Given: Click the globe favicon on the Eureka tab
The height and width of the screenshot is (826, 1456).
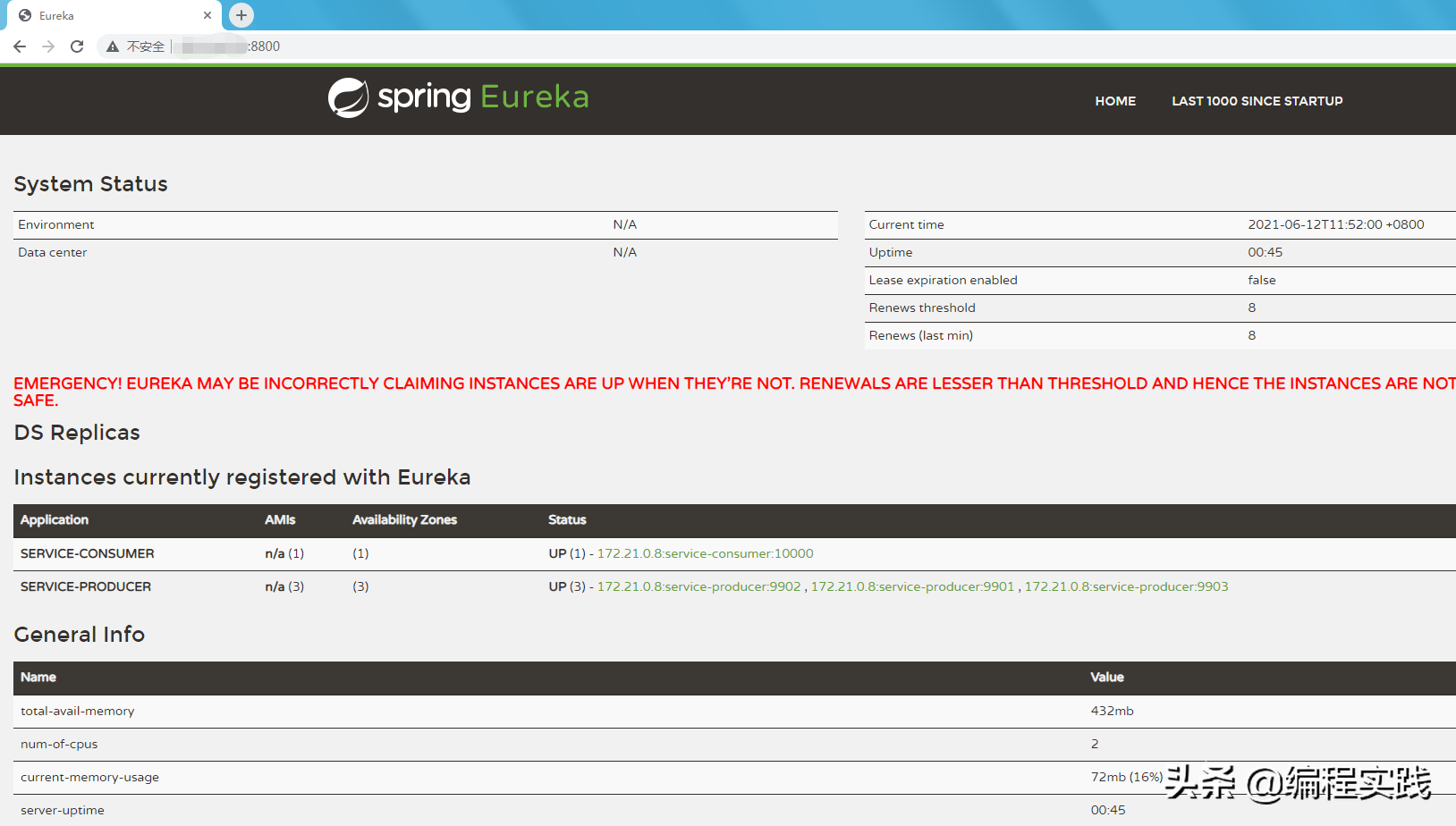Looking at the screenshot, I should 25,15.
